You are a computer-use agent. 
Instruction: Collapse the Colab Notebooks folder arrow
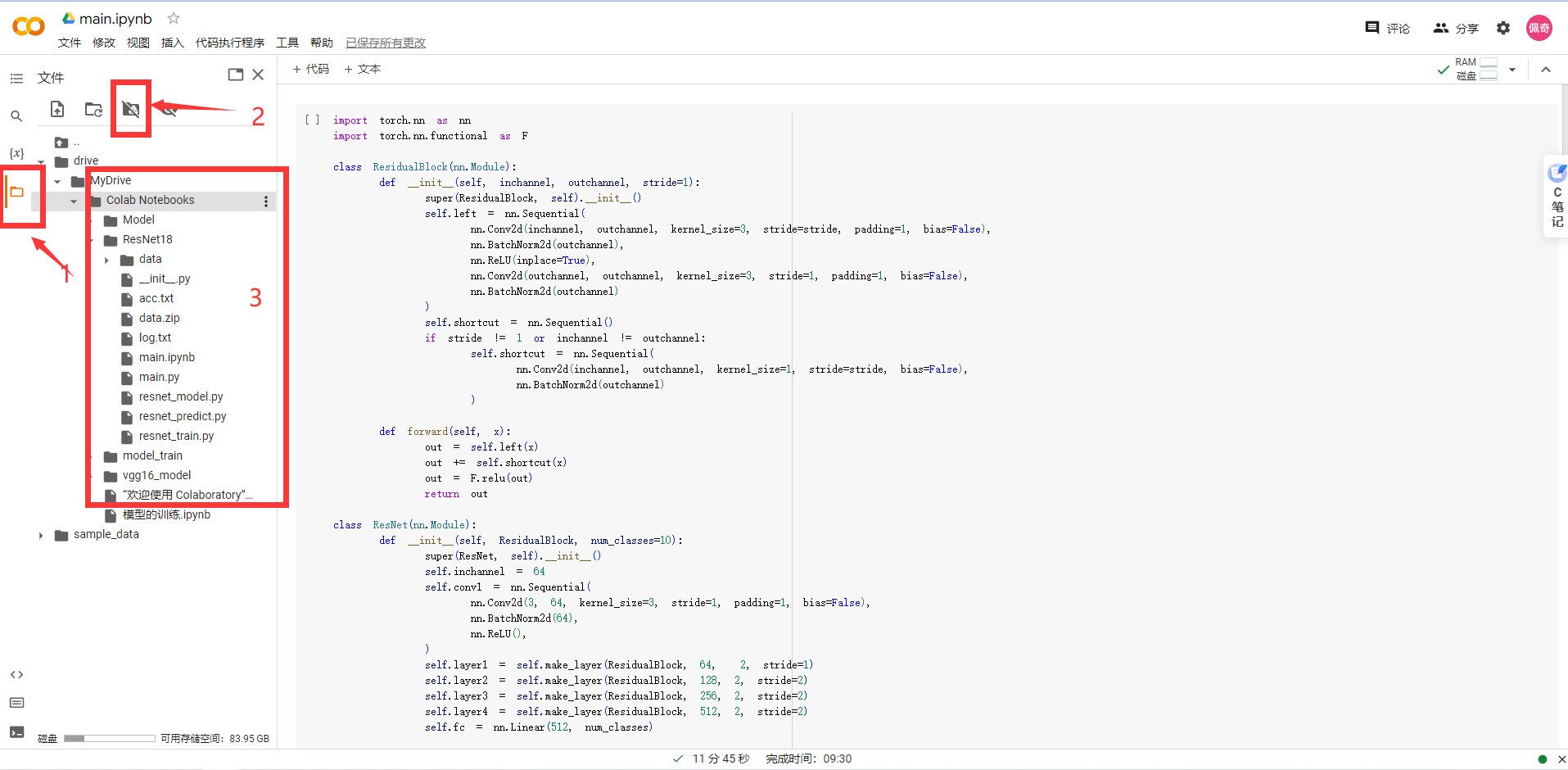(74, 201)
